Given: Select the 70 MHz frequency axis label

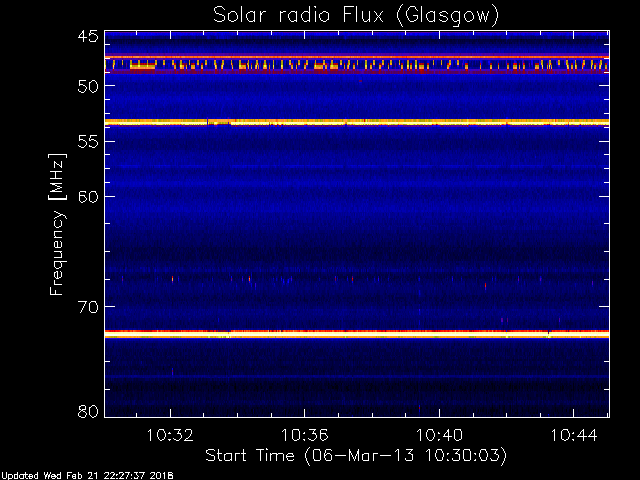Looking at the screenshot, I should point(88,307).
